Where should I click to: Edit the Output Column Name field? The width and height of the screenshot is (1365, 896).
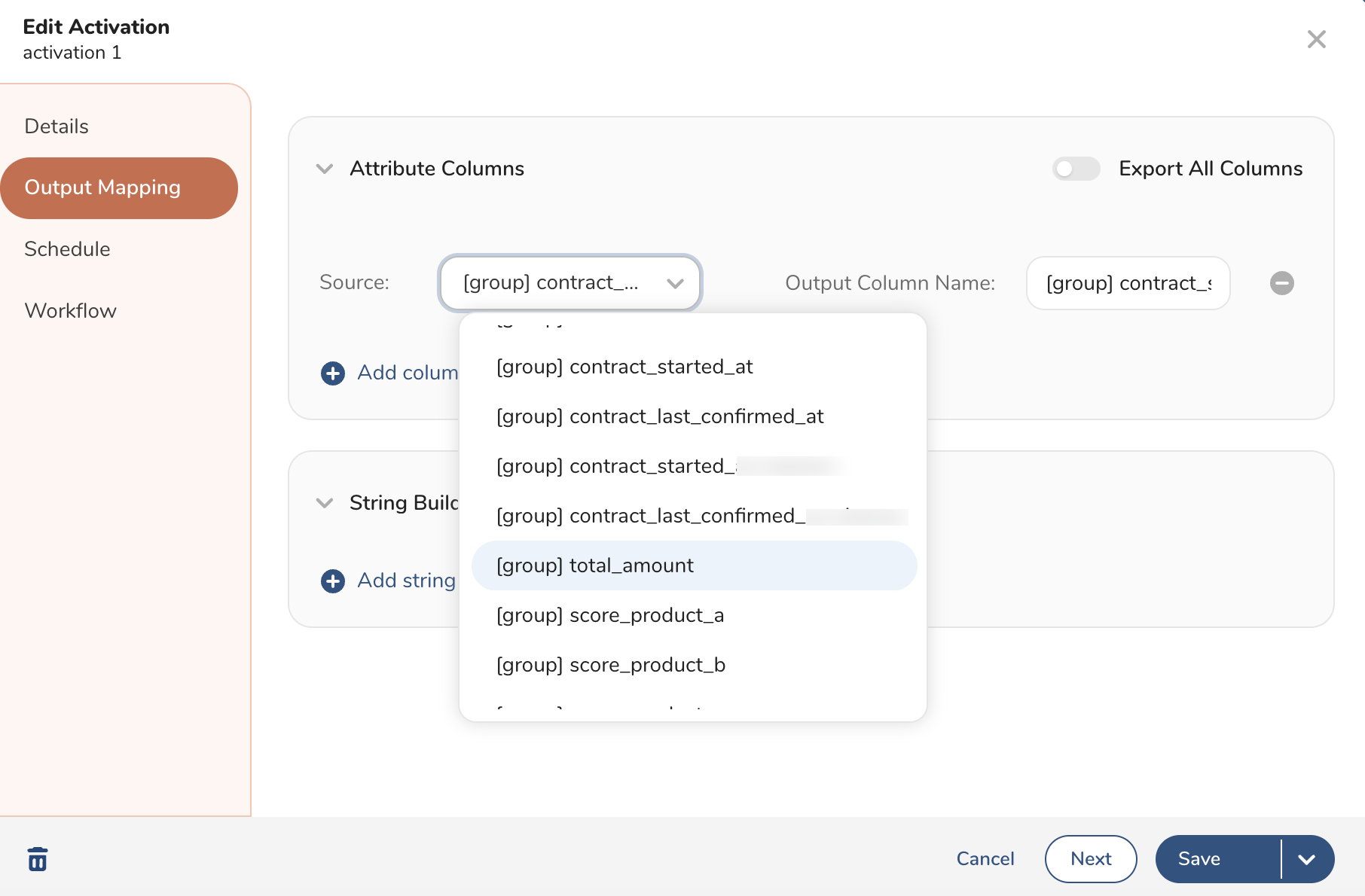click(x=1128, y=283)
